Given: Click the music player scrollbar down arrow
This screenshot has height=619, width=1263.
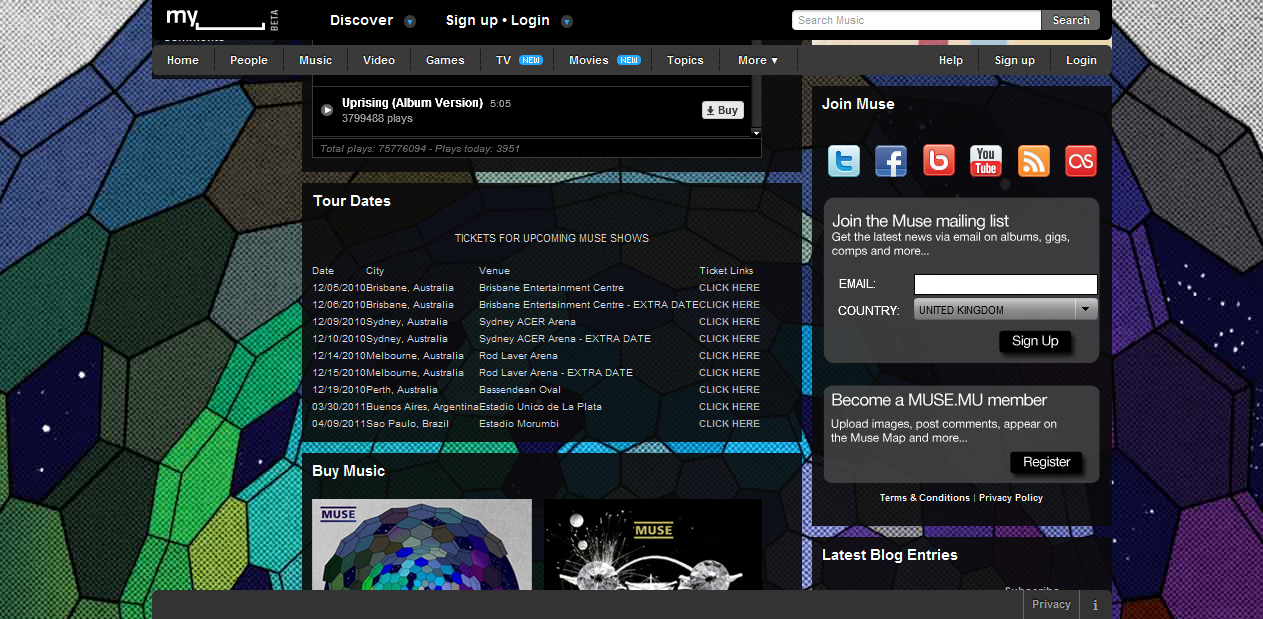Looking at the screenshot, I should (756, 132).
